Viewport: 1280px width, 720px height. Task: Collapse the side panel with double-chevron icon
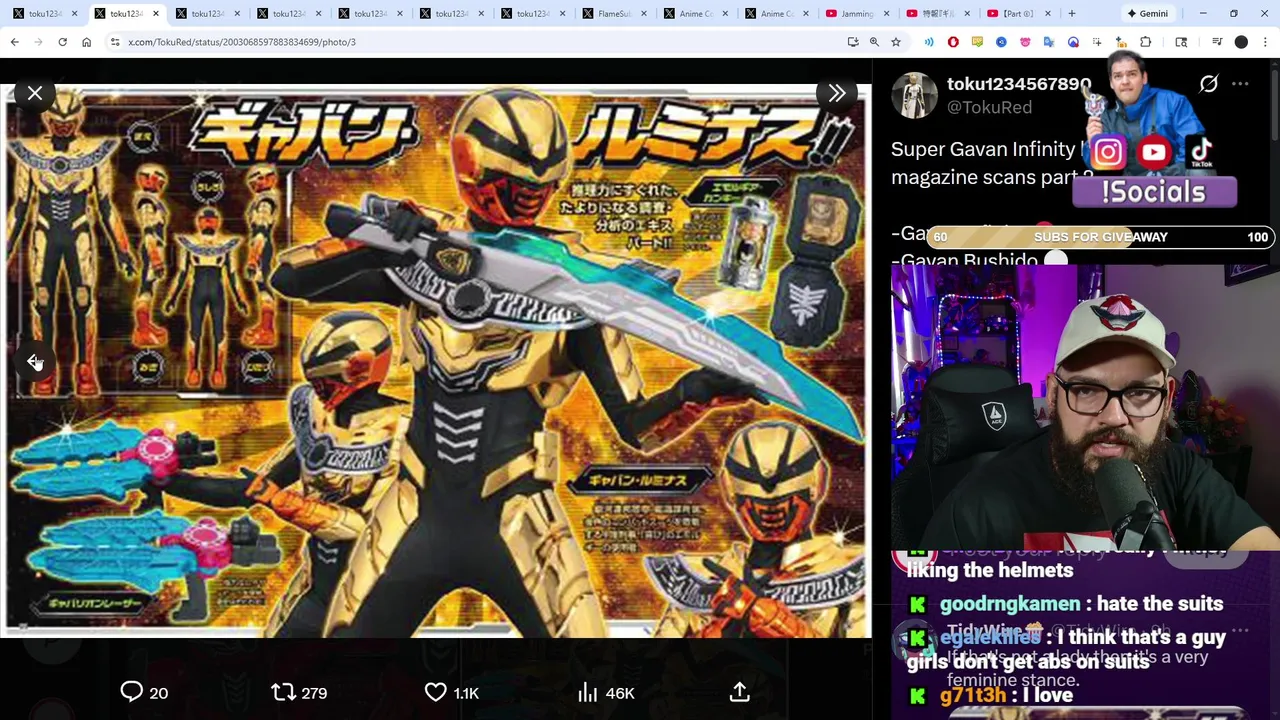[x=837, y=93]
